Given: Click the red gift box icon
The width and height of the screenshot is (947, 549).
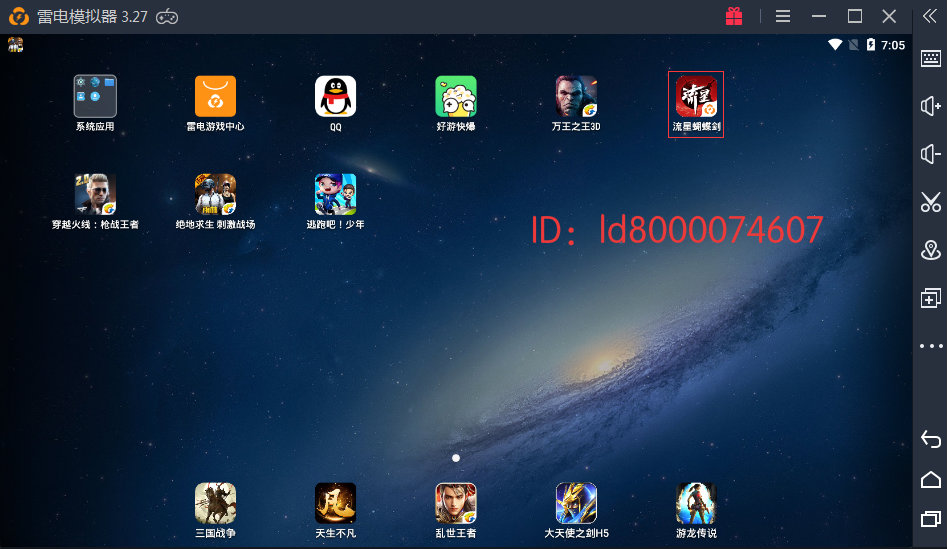Looking at the screenshot, I should pos(734,17).
